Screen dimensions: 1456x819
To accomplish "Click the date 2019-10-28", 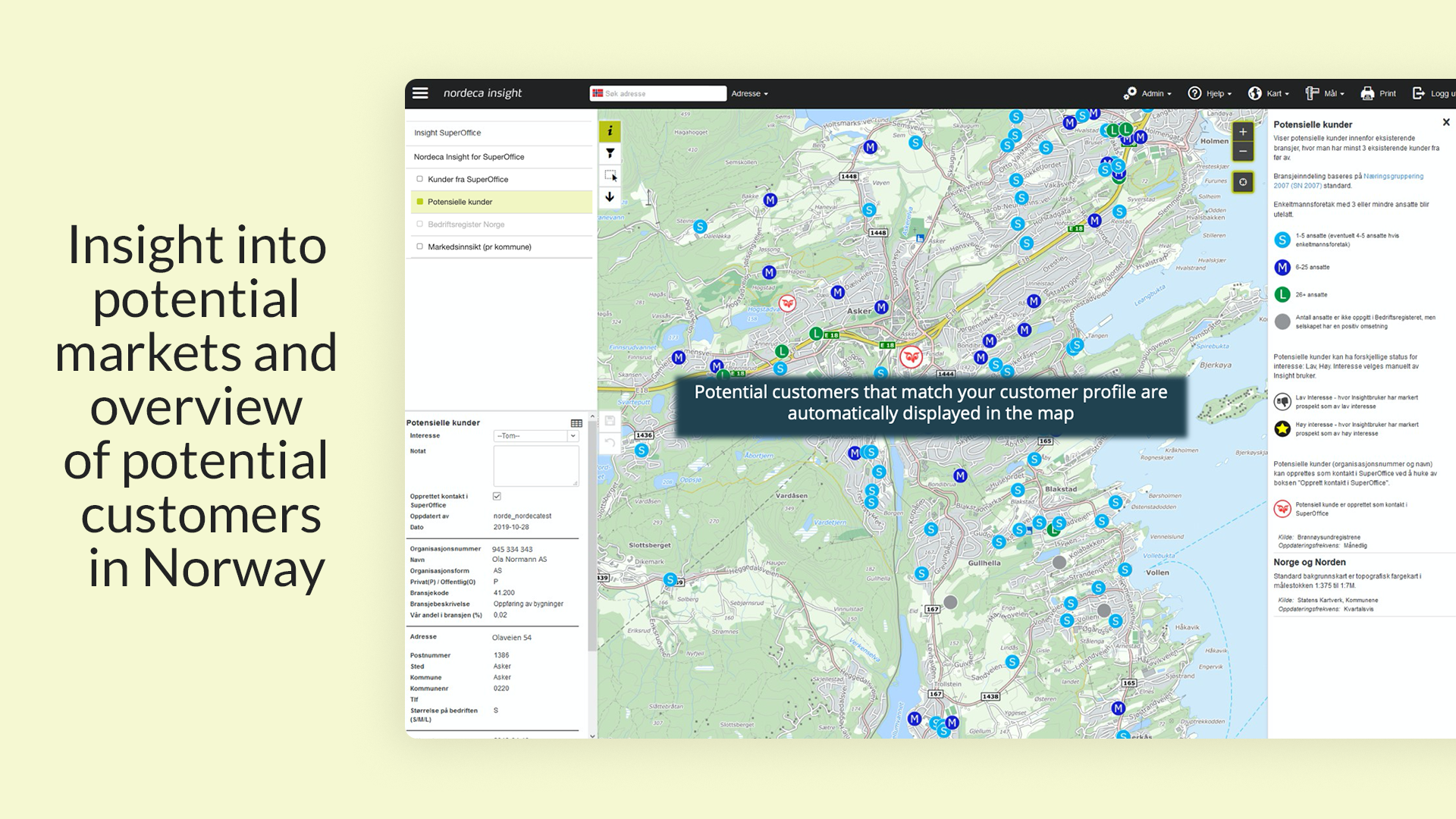I will pyautogui.click(x=511, y=527).
